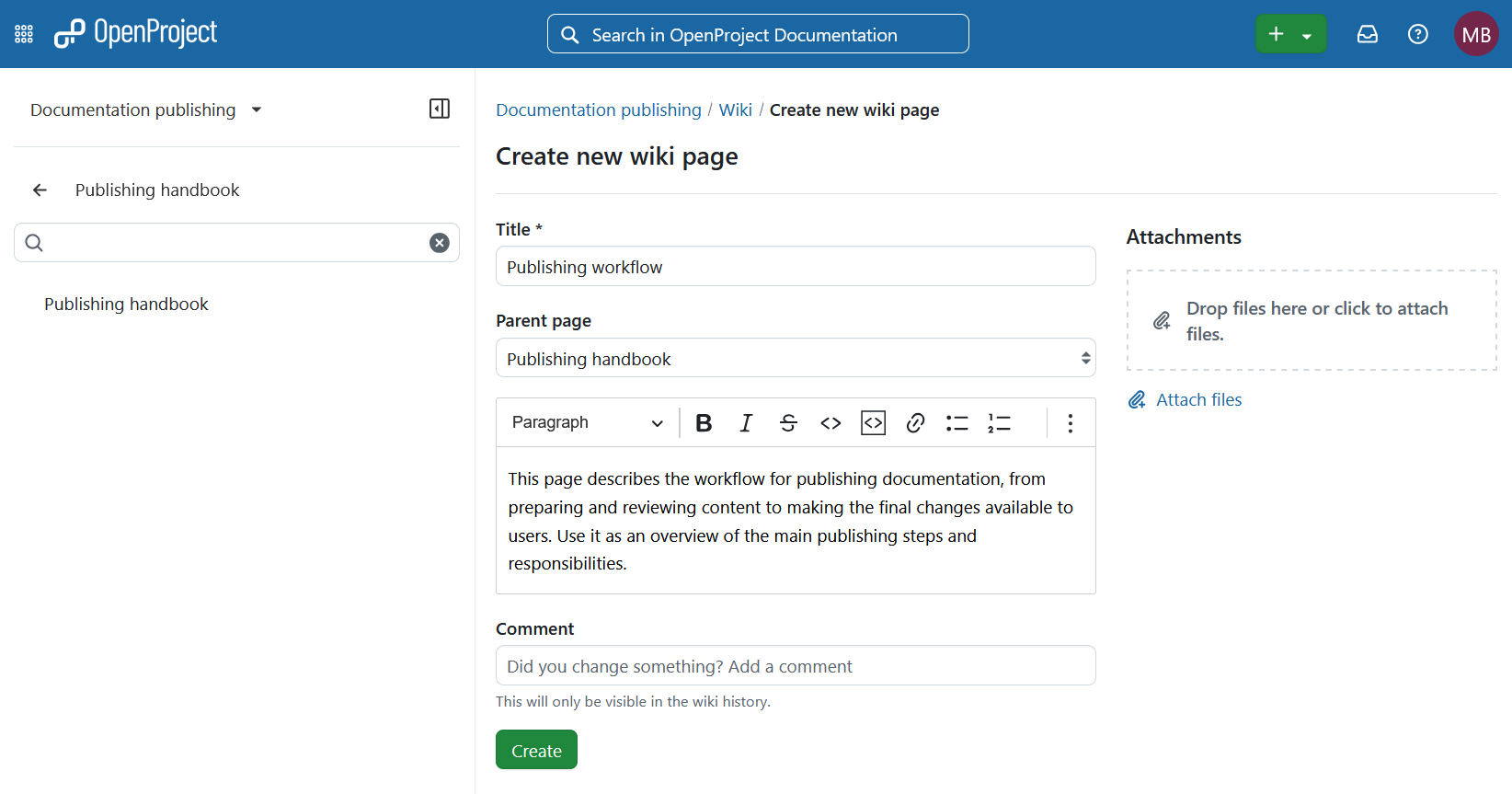Insert a numbered list
This screenshot has width=1512, height=794.
pos(1000,422)
